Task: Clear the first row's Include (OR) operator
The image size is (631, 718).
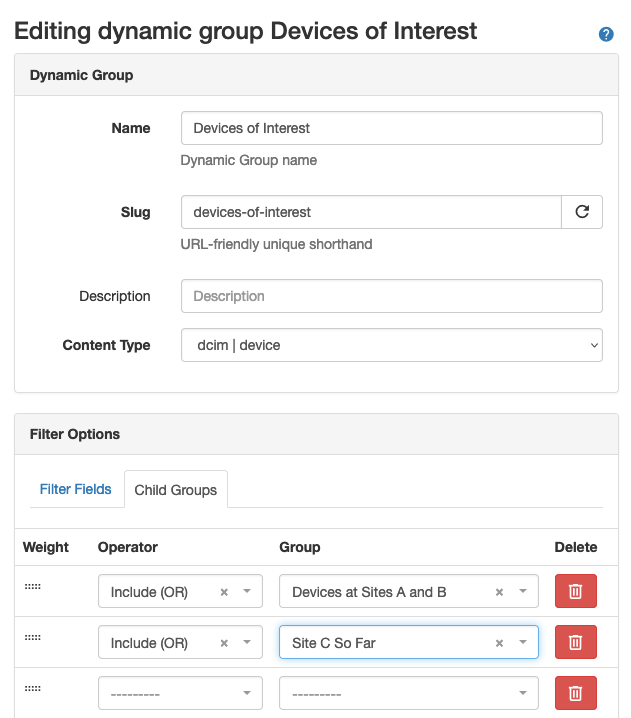Action: [224, 592]
